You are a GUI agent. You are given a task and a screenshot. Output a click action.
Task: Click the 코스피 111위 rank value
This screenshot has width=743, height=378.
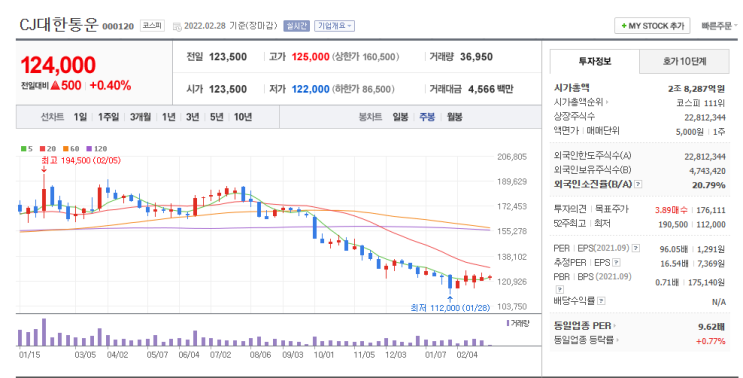click(700, 103)
